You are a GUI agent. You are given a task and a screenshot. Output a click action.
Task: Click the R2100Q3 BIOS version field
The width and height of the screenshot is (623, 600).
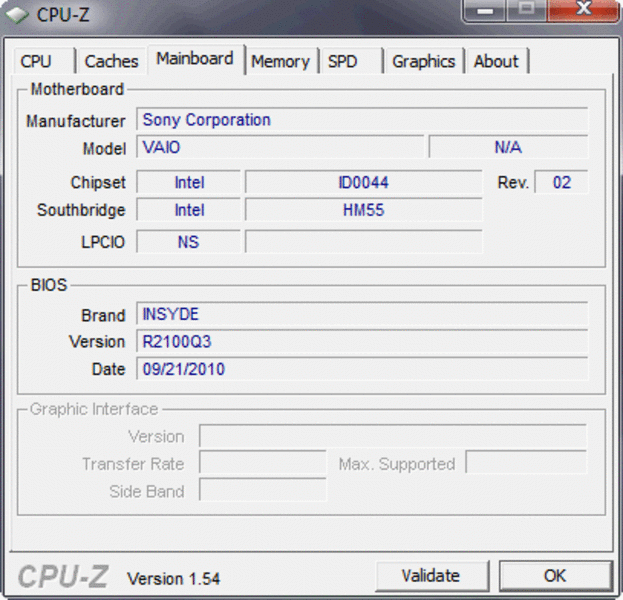coord(362,341)
